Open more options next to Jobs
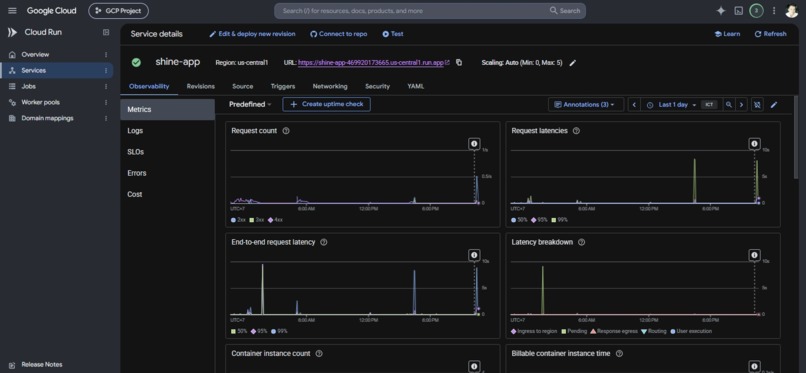806x373 pixels. 106,86
